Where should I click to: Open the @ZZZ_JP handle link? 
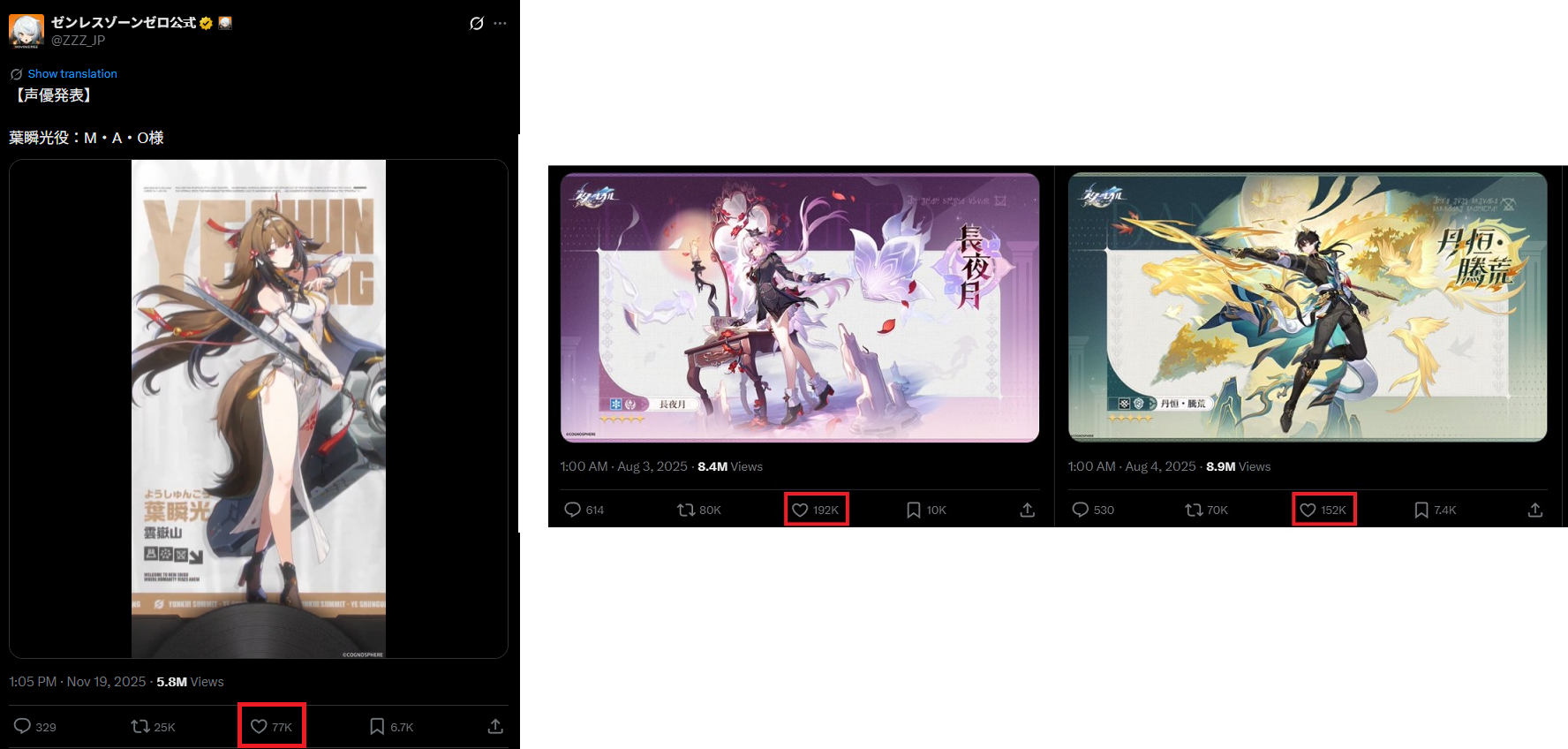coord(78,41)
